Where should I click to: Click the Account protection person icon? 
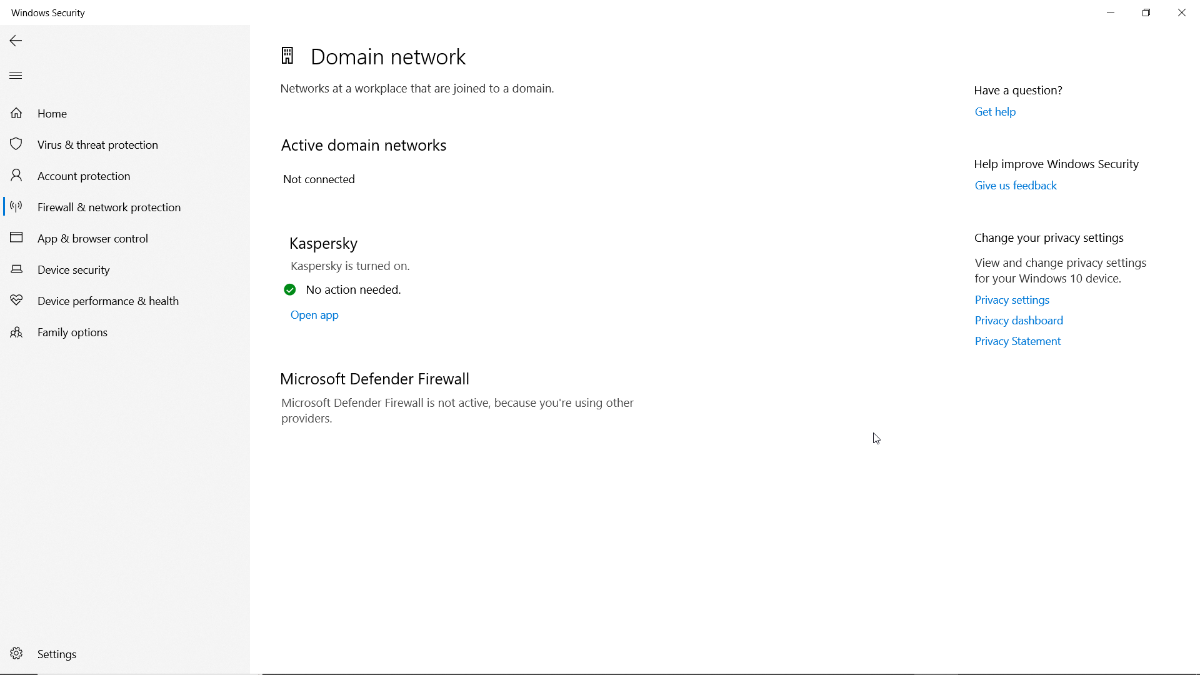pyautogui.click(x=16, y=176)
